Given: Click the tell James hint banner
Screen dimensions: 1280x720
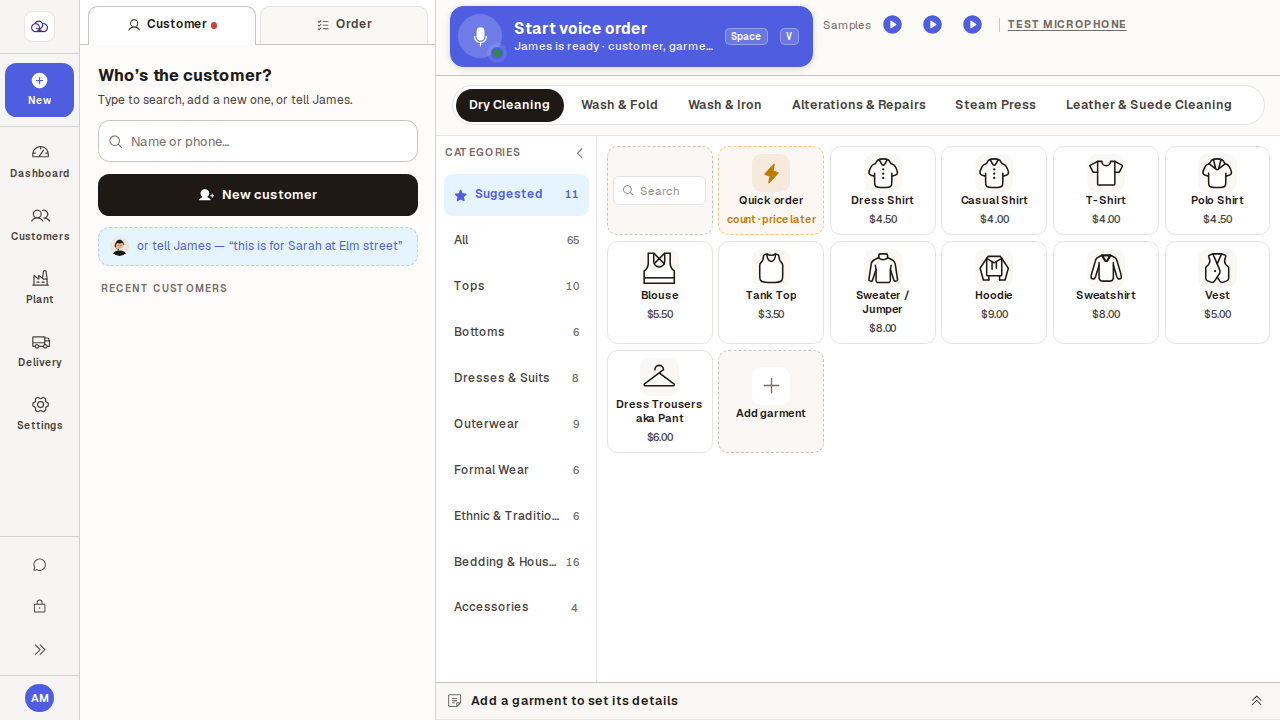Looking at the screenshot, I should point(258,246).
